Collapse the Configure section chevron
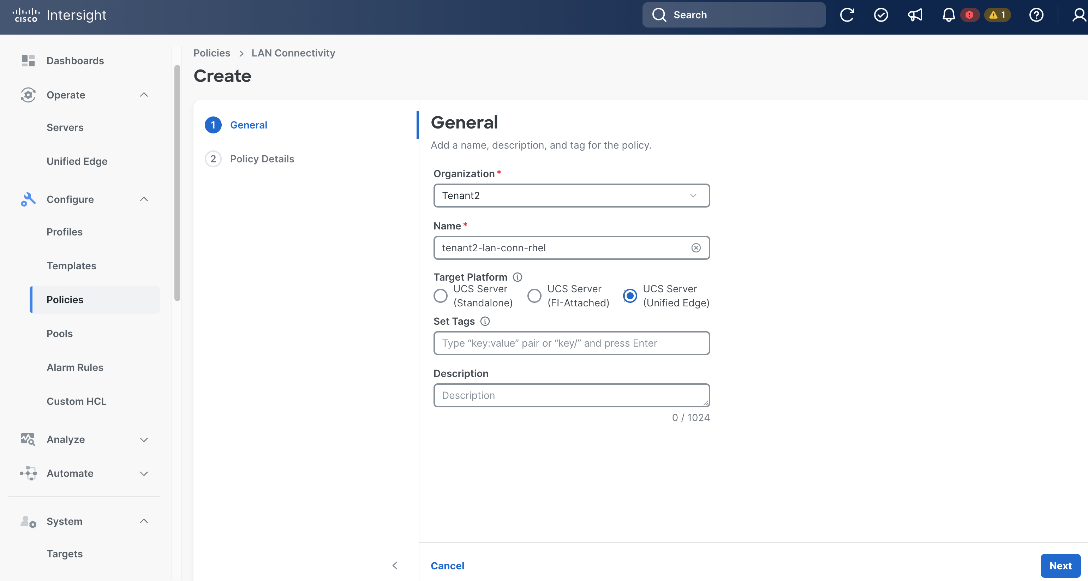This screenshot has height=581, width=1088. [144, 199]
